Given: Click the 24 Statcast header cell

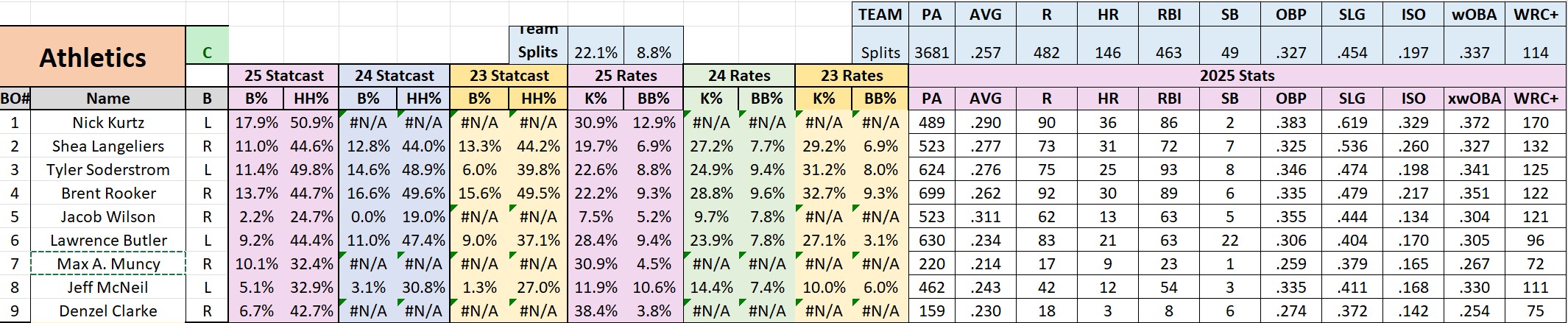Looking at the screenshot, I should pos(394,76).
